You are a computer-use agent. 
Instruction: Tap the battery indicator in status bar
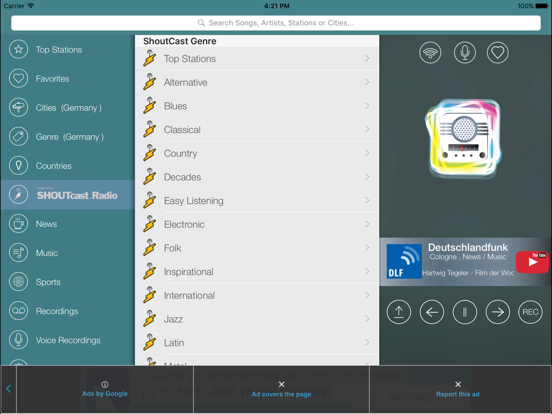pyautogui.click(x=542, y=6)
